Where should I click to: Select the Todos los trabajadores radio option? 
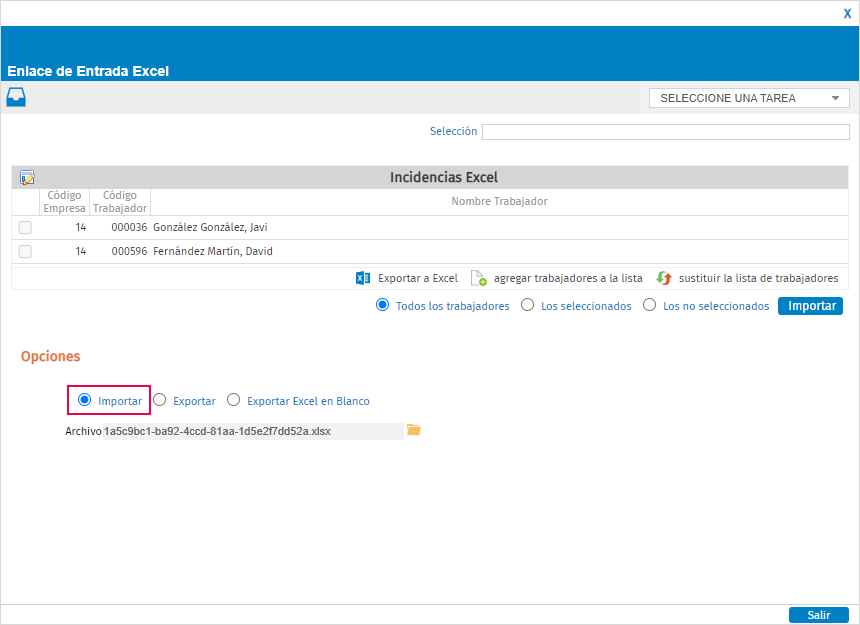tap(382, 305)
